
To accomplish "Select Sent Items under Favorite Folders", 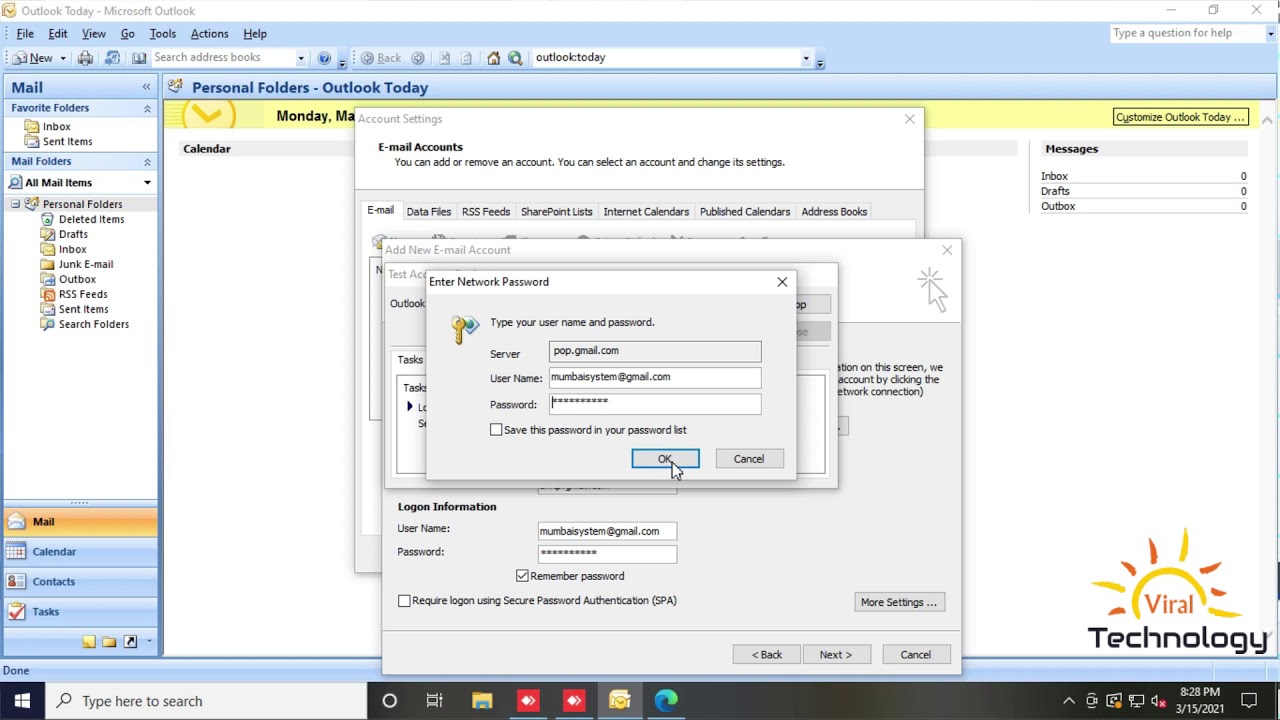I will pyautogui.click(x=67, y=141).
